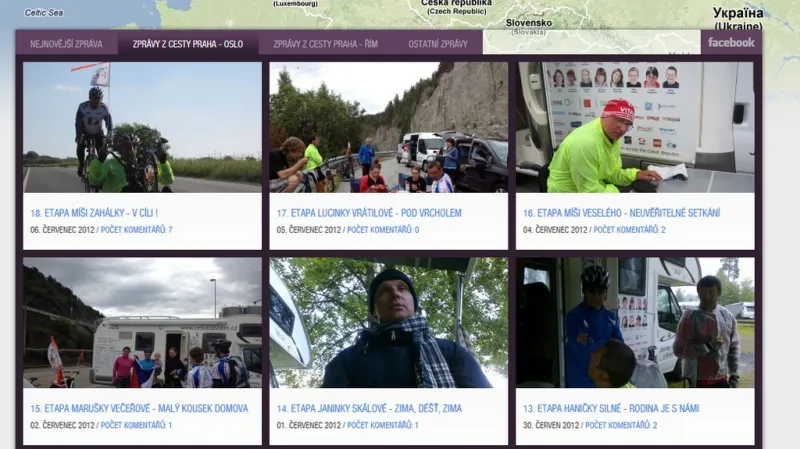Open the Facebook button
The height and width of the screenshot is (449, 800).
[731, 43]
